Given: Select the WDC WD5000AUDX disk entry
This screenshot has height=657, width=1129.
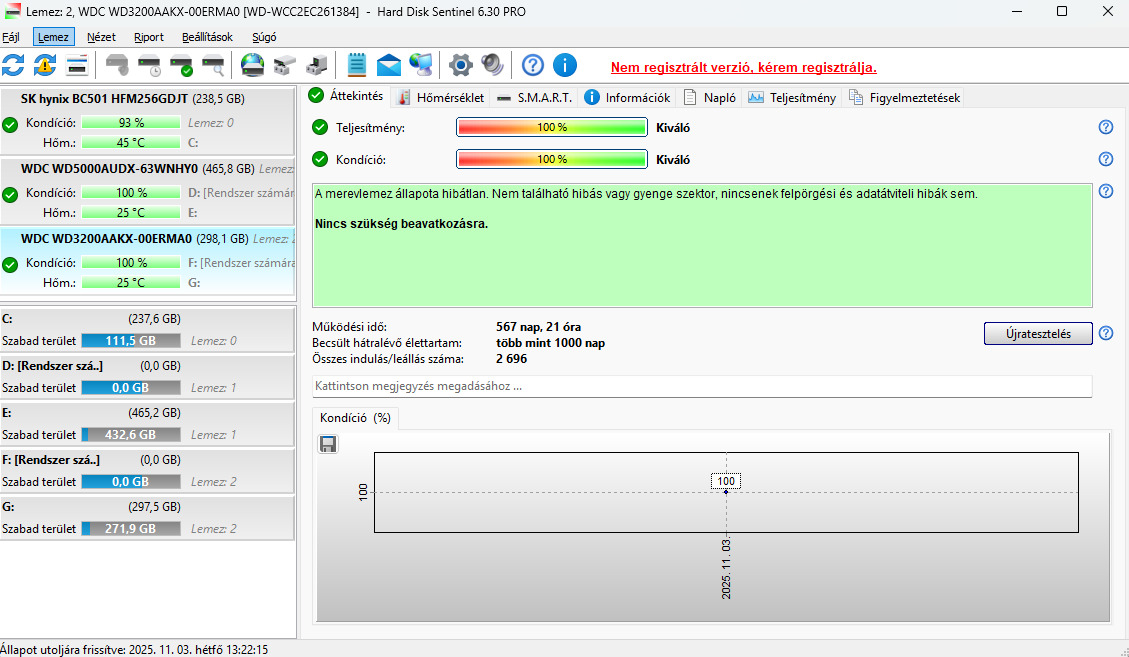Looking at the screenshot, I should coord(148,191).
